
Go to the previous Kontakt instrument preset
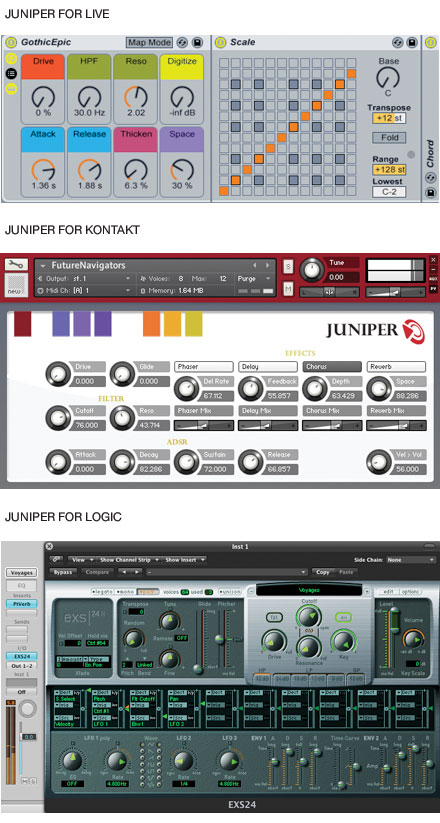click(x=255, y=266)
